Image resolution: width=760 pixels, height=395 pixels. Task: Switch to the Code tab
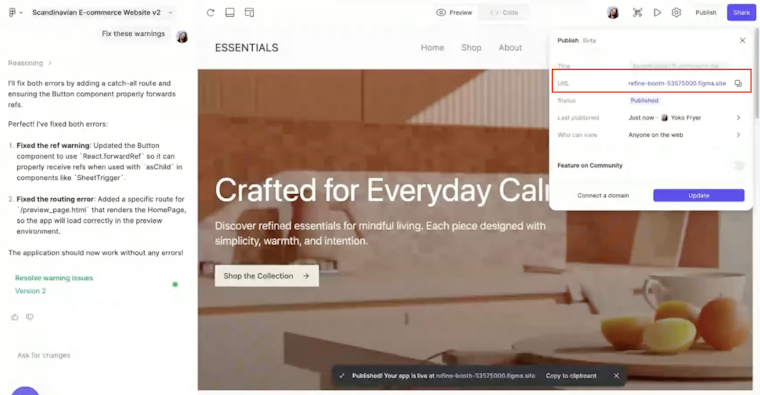pos(504,13)
